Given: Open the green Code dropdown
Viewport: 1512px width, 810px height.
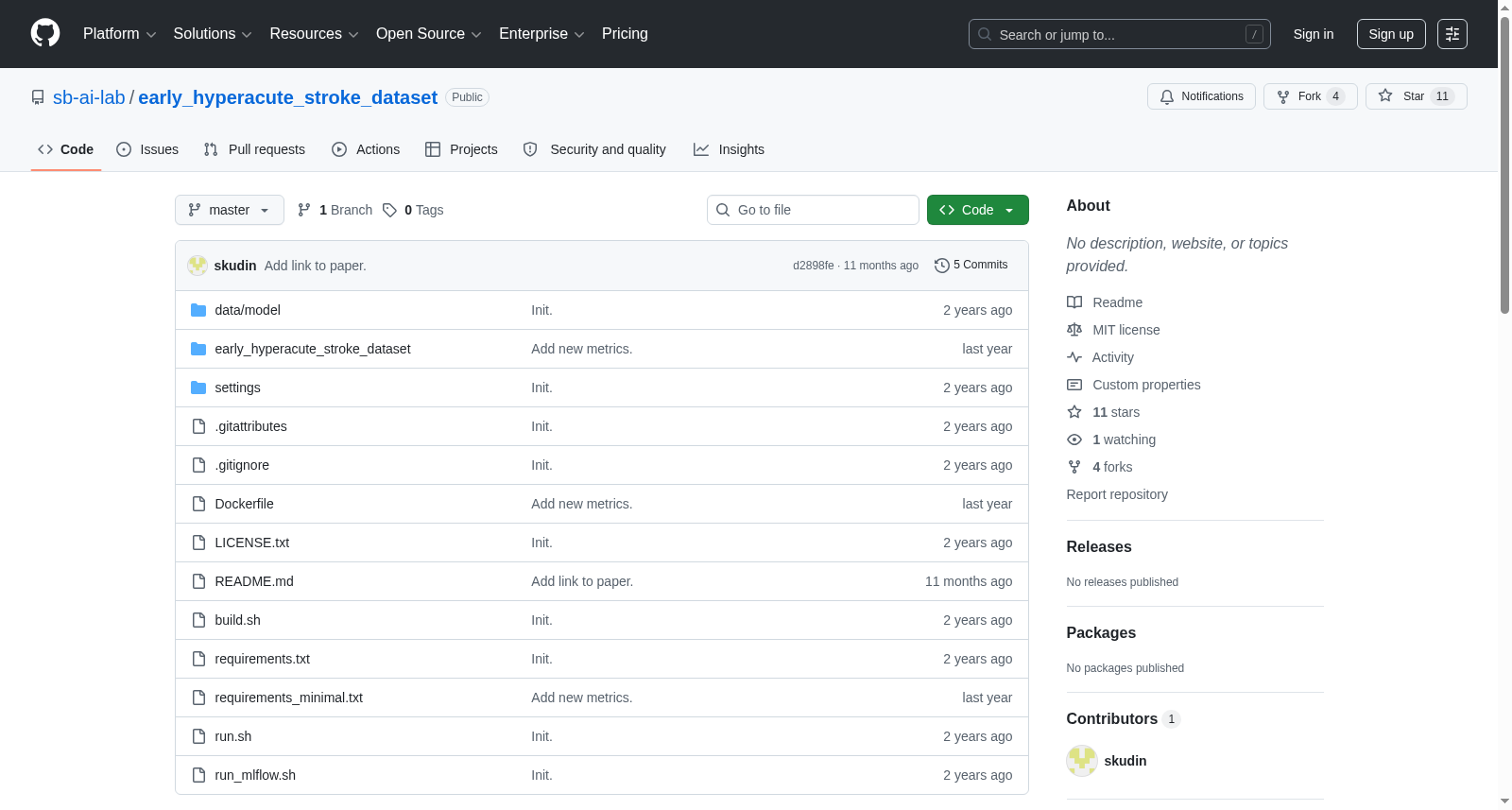Looking at the screenshot, I should tap(978, 210).
